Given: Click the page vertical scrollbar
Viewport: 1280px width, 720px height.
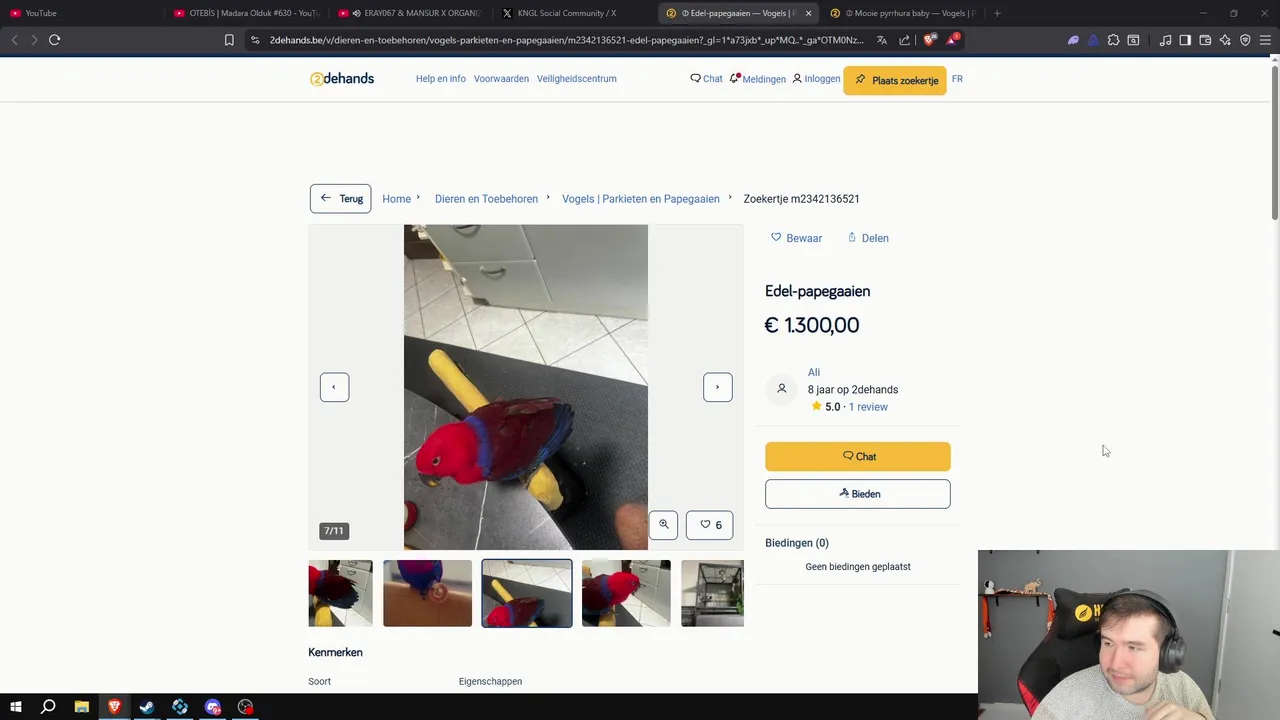Looking at the screenshot, I should point(1274,140).
